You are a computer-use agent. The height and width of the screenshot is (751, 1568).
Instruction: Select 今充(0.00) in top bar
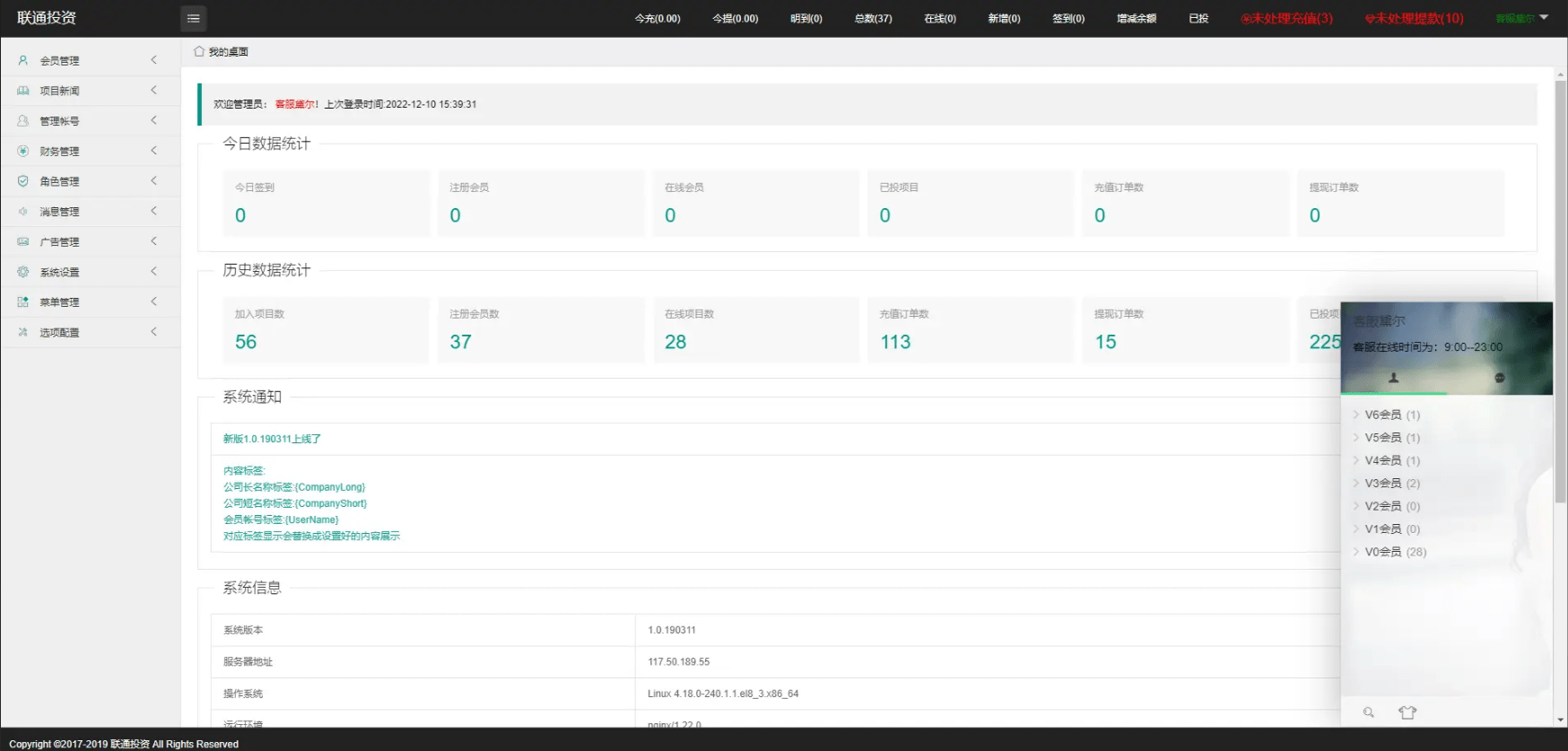click(x=658, y=18)
